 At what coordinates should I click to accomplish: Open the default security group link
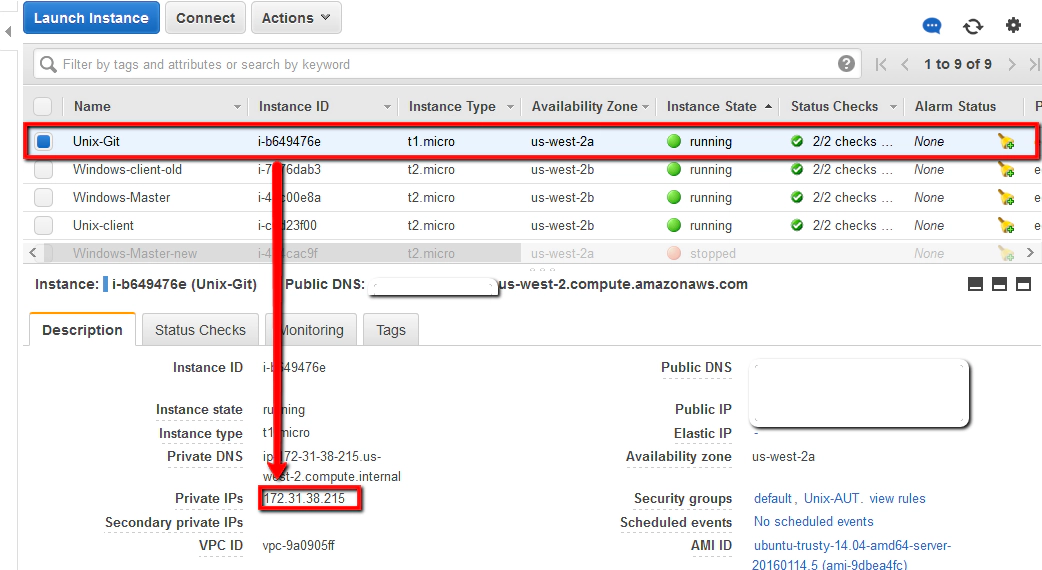(772, 498)
